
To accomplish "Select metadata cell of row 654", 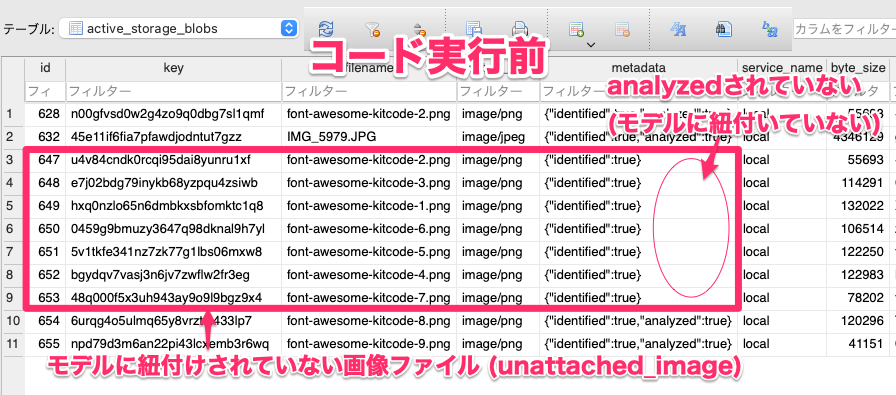I will pyautogui.click(x=639, y=321).
